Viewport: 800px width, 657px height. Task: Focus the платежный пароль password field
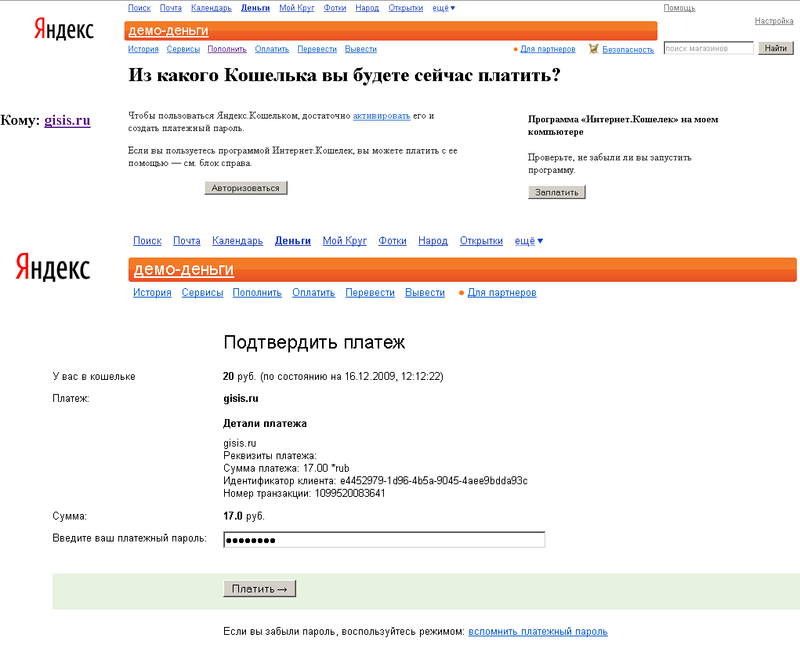pos(384,540)
